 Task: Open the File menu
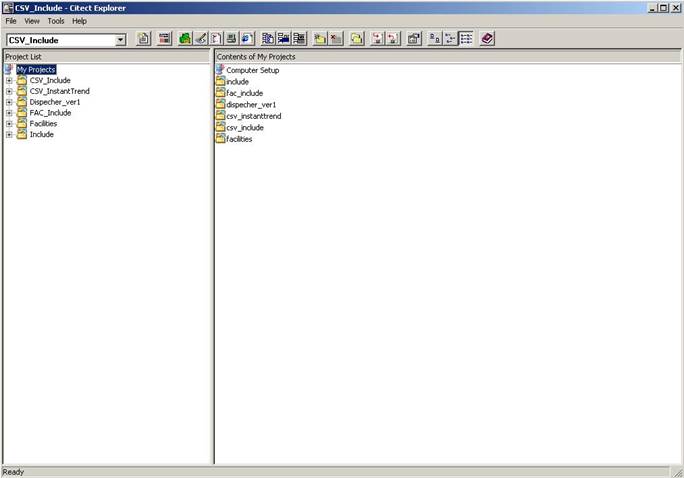(x=11, y=21)
